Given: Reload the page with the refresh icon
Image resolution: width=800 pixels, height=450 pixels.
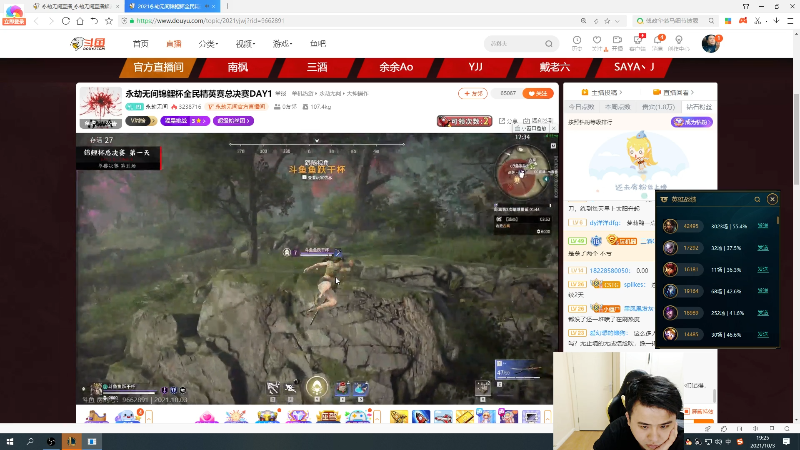Looking at the screenshot, I should tap(66, 21).
